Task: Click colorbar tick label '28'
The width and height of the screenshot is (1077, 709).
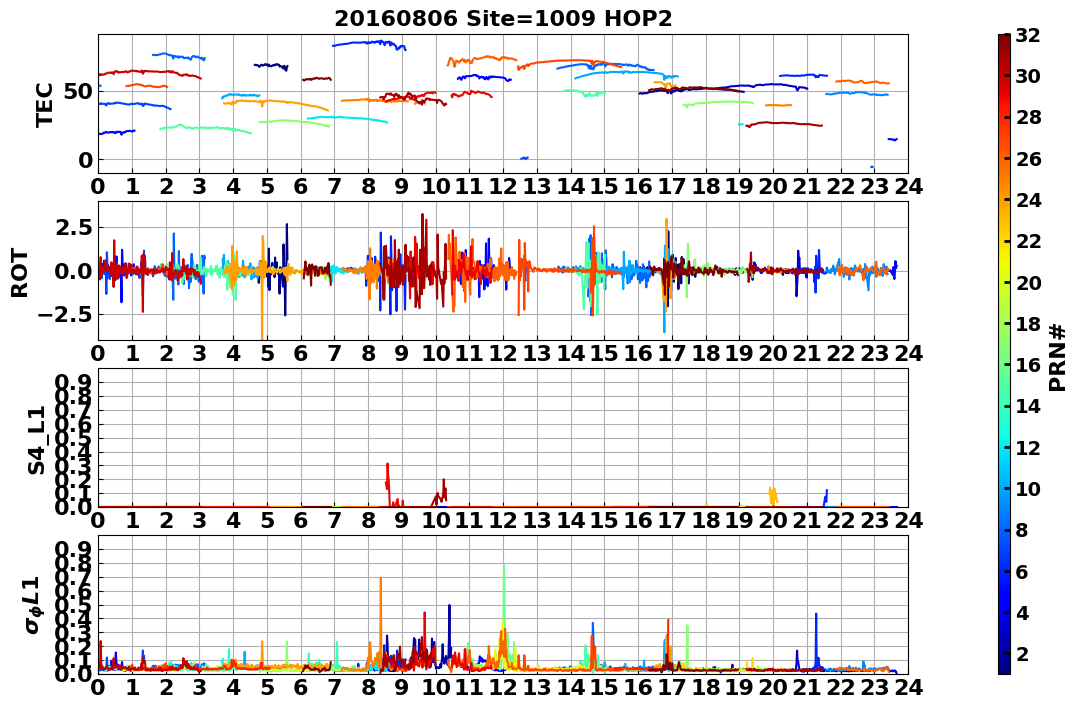Action: (x=1028, y=117)
